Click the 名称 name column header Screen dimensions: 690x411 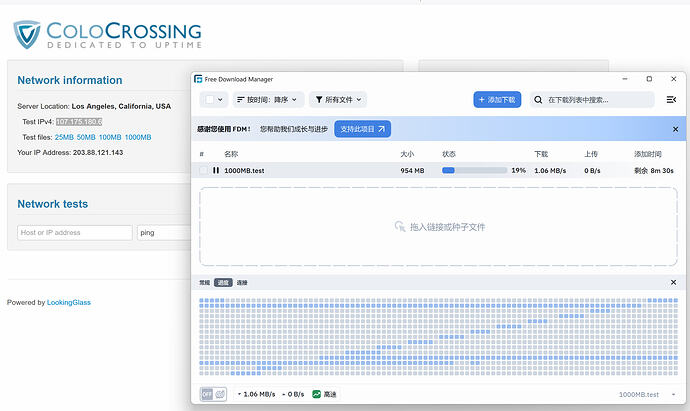pos(231,154)
